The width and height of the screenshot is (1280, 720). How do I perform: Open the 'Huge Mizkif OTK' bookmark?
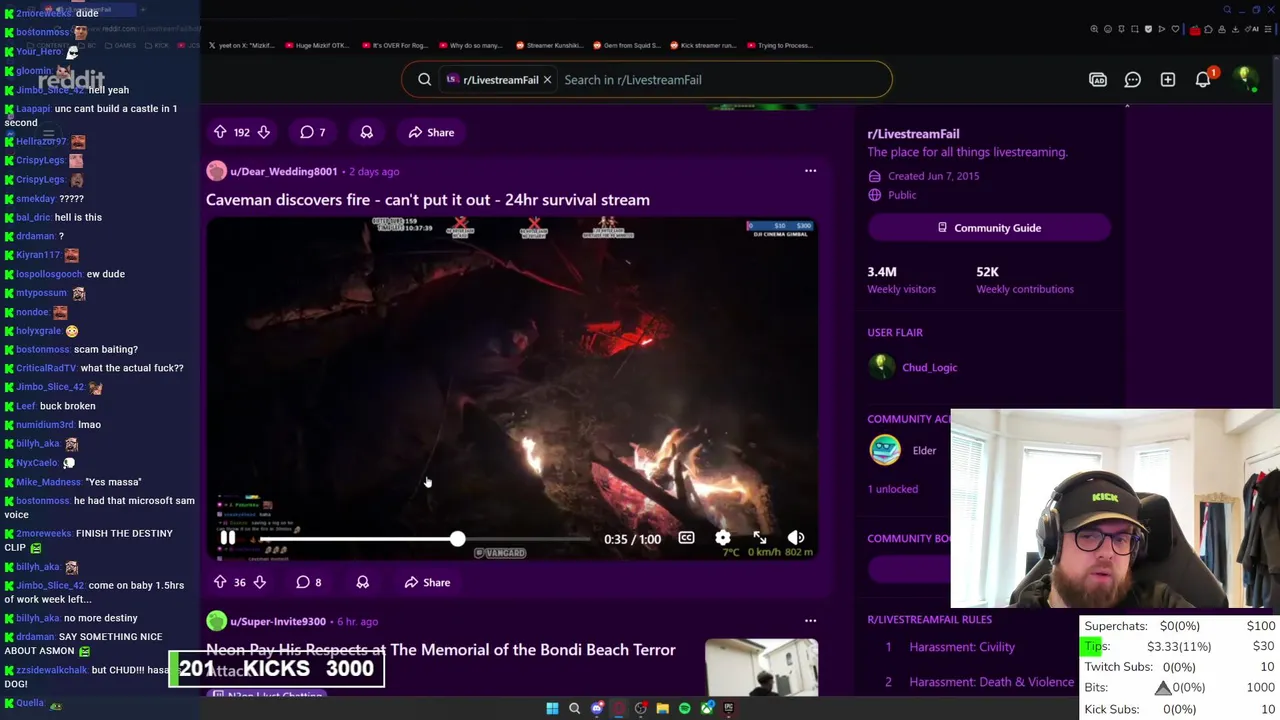(x=318, y=45)
